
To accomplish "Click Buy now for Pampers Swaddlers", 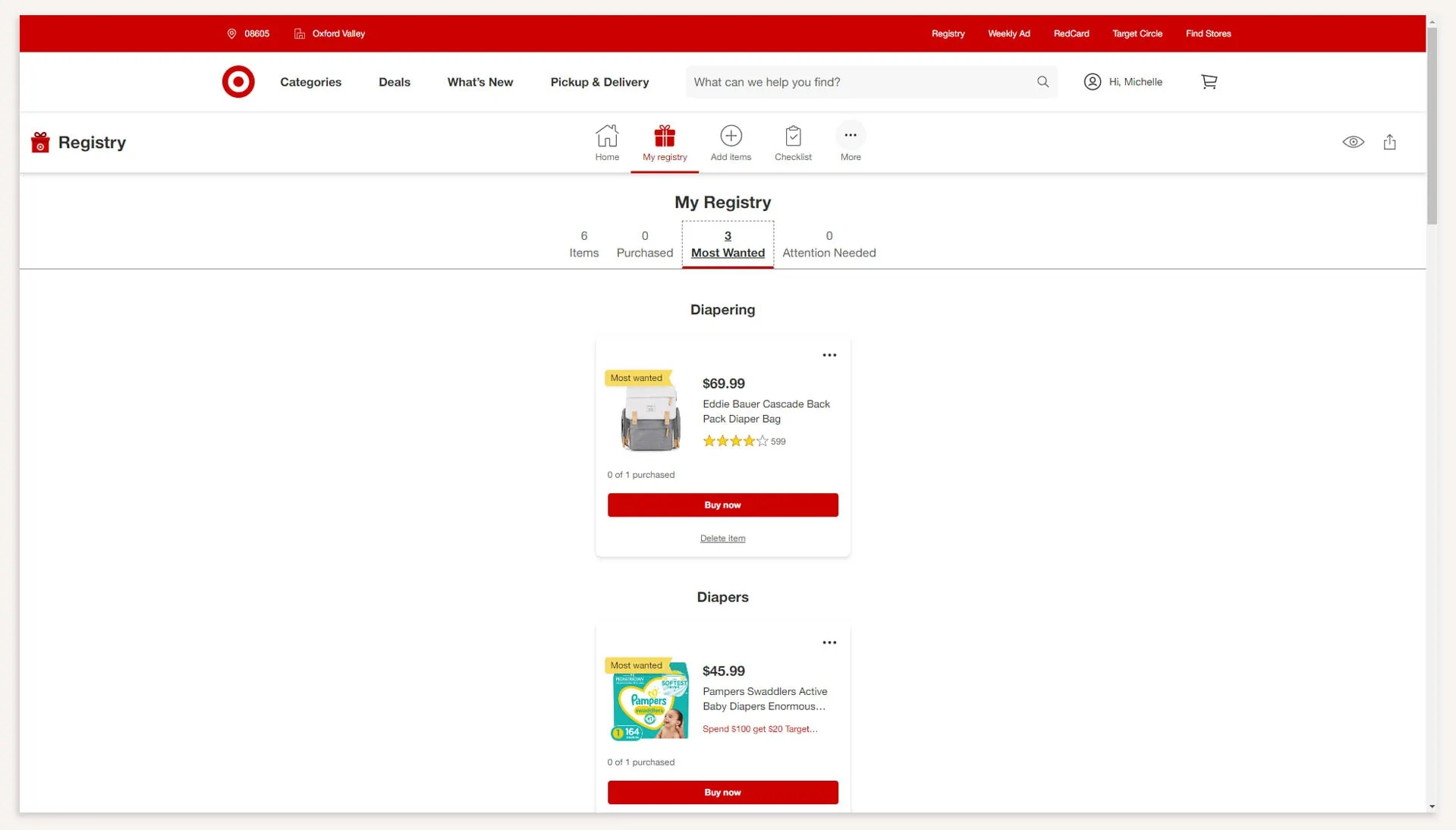I will coord(722,793).
